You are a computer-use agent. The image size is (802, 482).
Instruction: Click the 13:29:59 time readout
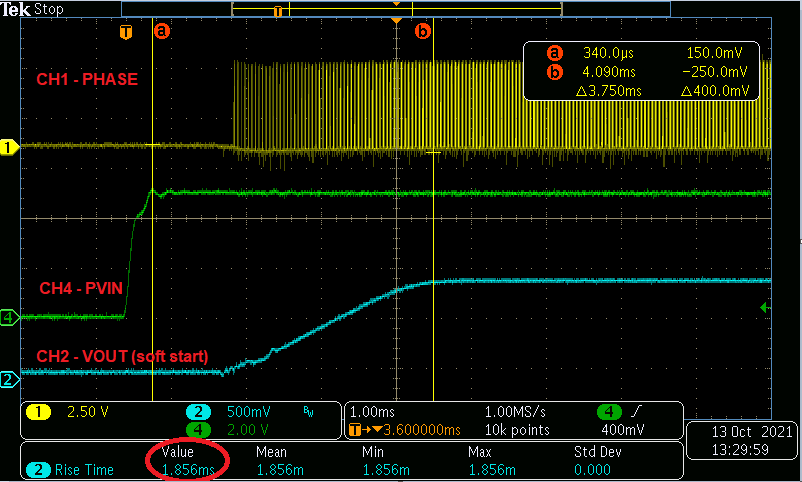(740, 450)
